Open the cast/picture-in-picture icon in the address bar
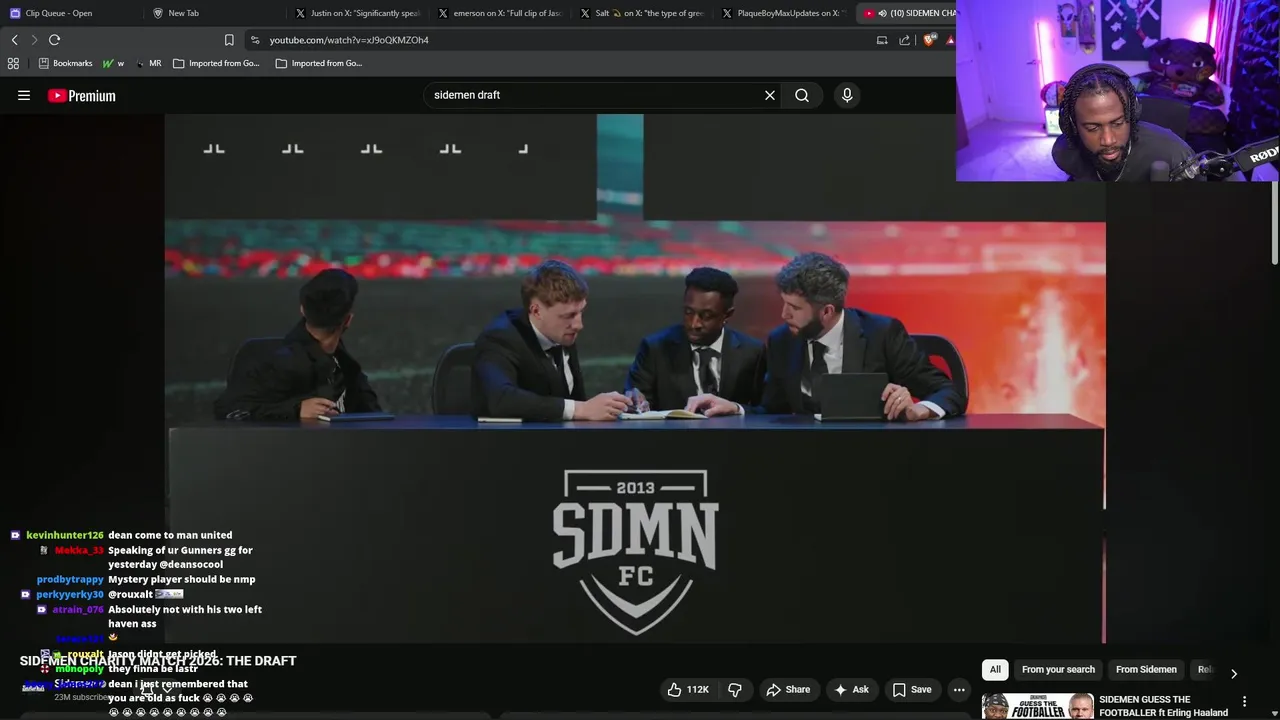The height and width of the screenshot is (720, 1280). pos(882,40)
